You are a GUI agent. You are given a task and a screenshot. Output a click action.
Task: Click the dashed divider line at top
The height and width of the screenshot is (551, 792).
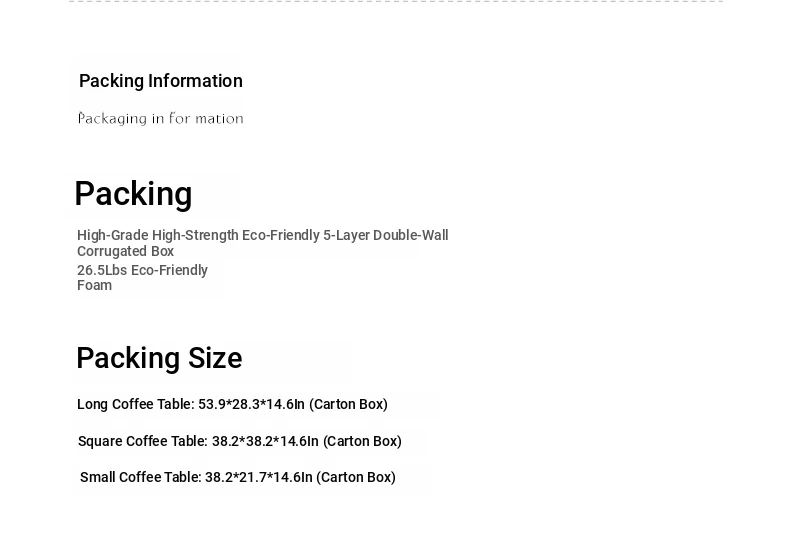[x=396, y=2]
